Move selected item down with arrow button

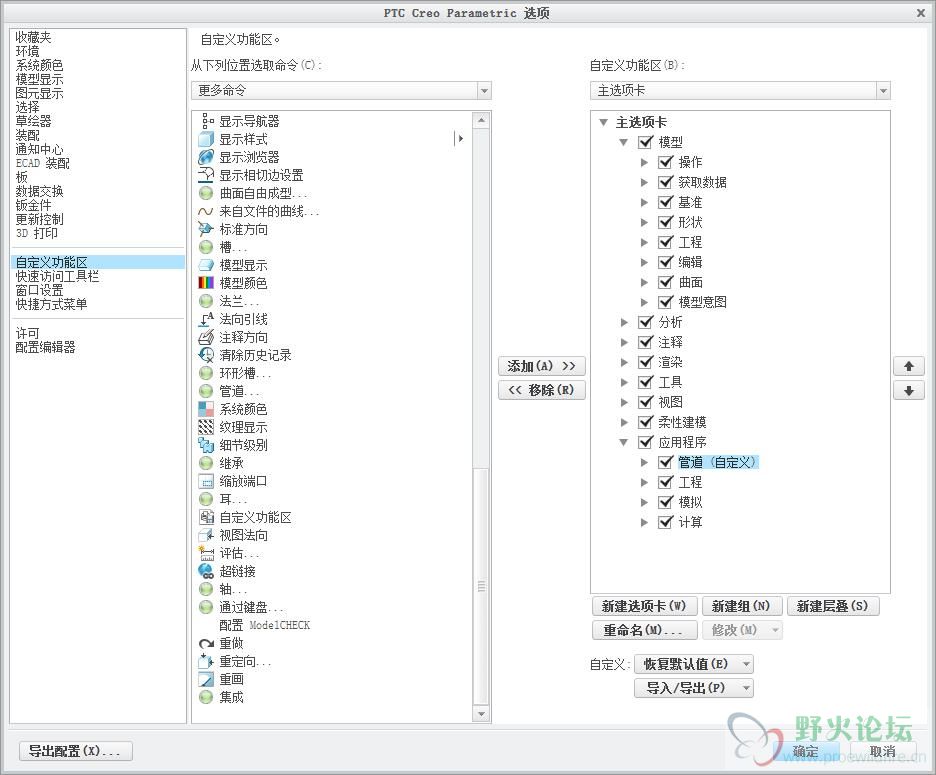pyautogui.click(x=909, y=390)
